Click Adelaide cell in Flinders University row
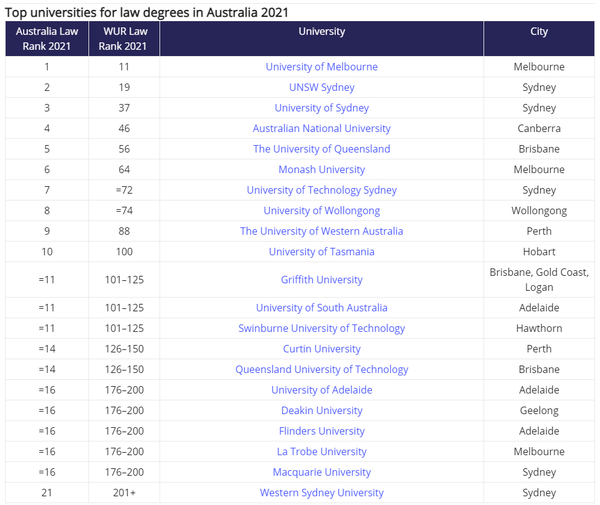600x505 pixels. pos(539,431)
